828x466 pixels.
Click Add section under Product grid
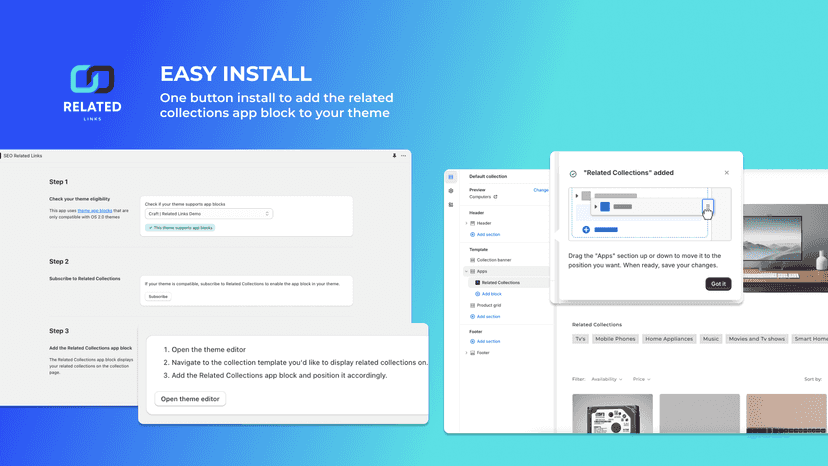485,317
